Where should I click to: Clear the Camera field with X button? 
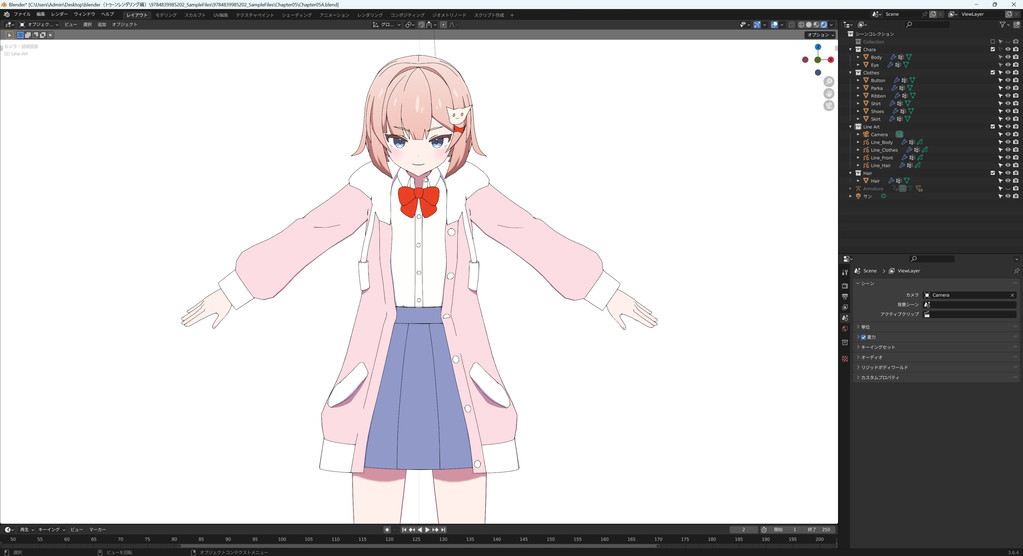point(1011,295)
